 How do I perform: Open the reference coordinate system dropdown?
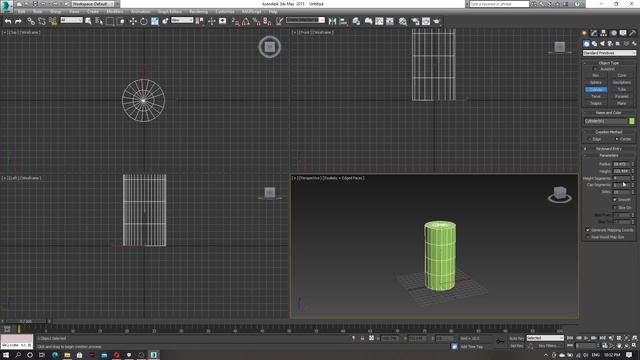pos(182,20)
